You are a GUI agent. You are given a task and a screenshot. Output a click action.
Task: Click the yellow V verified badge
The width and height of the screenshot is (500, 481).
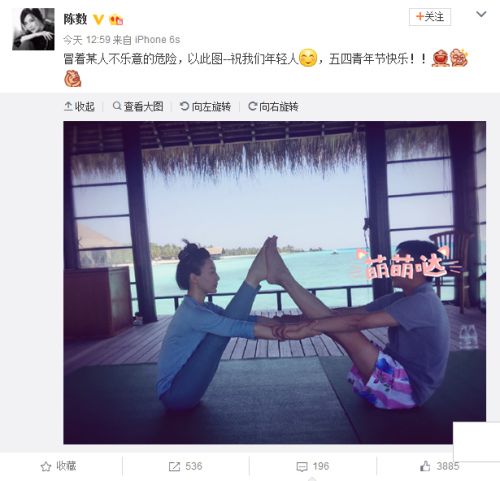98,20
